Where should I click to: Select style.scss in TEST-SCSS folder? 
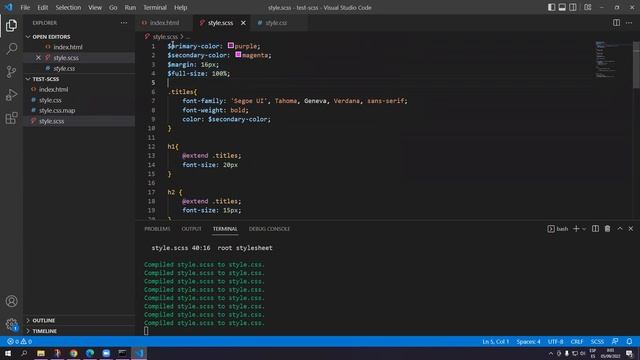point(80,121)
